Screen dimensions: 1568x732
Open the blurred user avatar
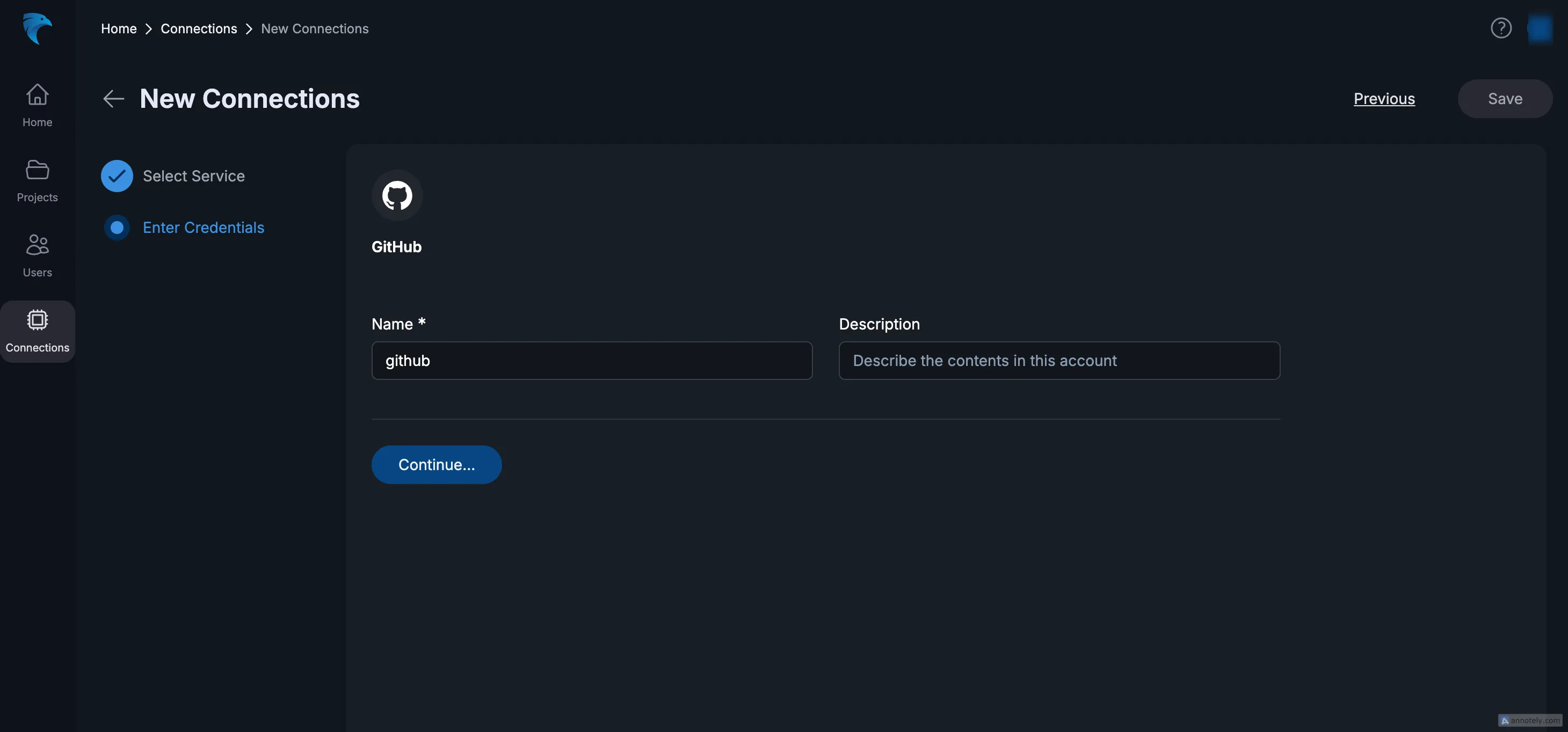[x=1540, y=28]
